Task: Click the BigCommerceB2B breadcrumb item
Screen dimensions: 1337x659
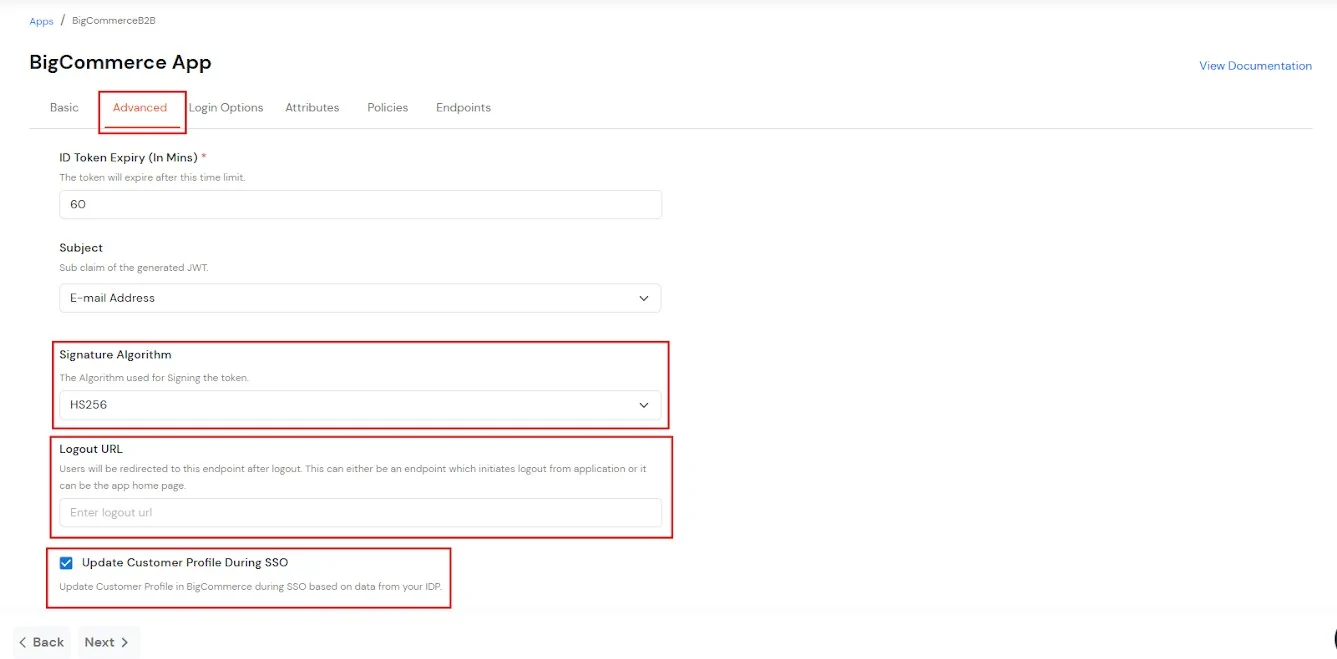Action: coord(114,21)
